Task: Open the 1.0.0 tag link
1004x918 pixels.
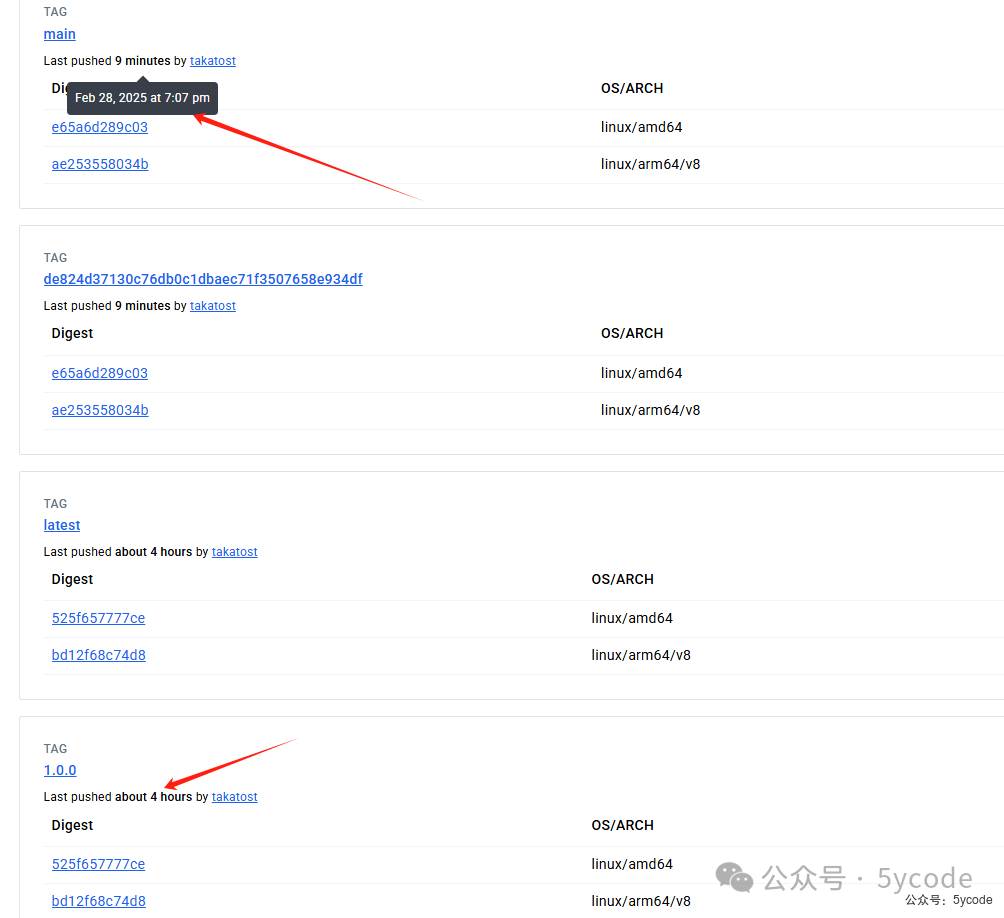Action: [60, 770]
